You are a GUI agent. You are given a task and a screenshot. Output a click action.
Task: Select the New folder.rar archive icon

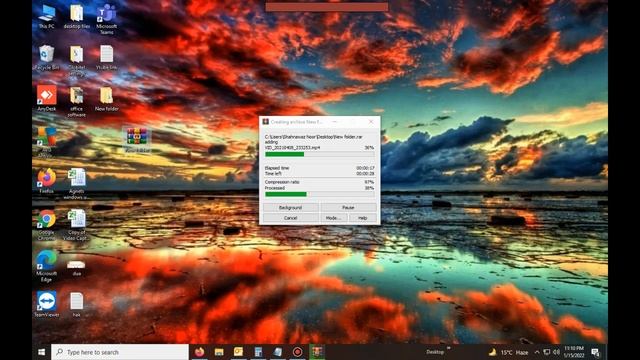tap(137, 140)
